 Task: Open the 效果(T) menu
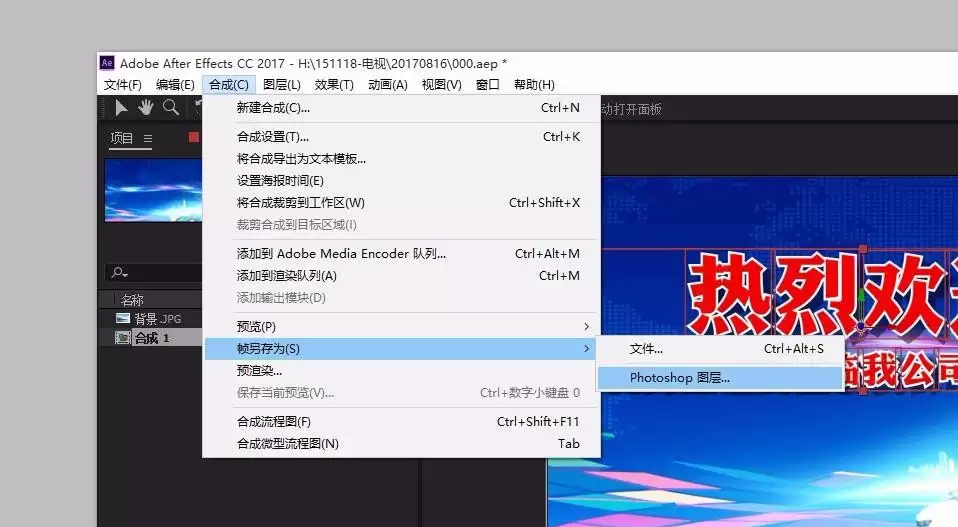tap(334, 85)
